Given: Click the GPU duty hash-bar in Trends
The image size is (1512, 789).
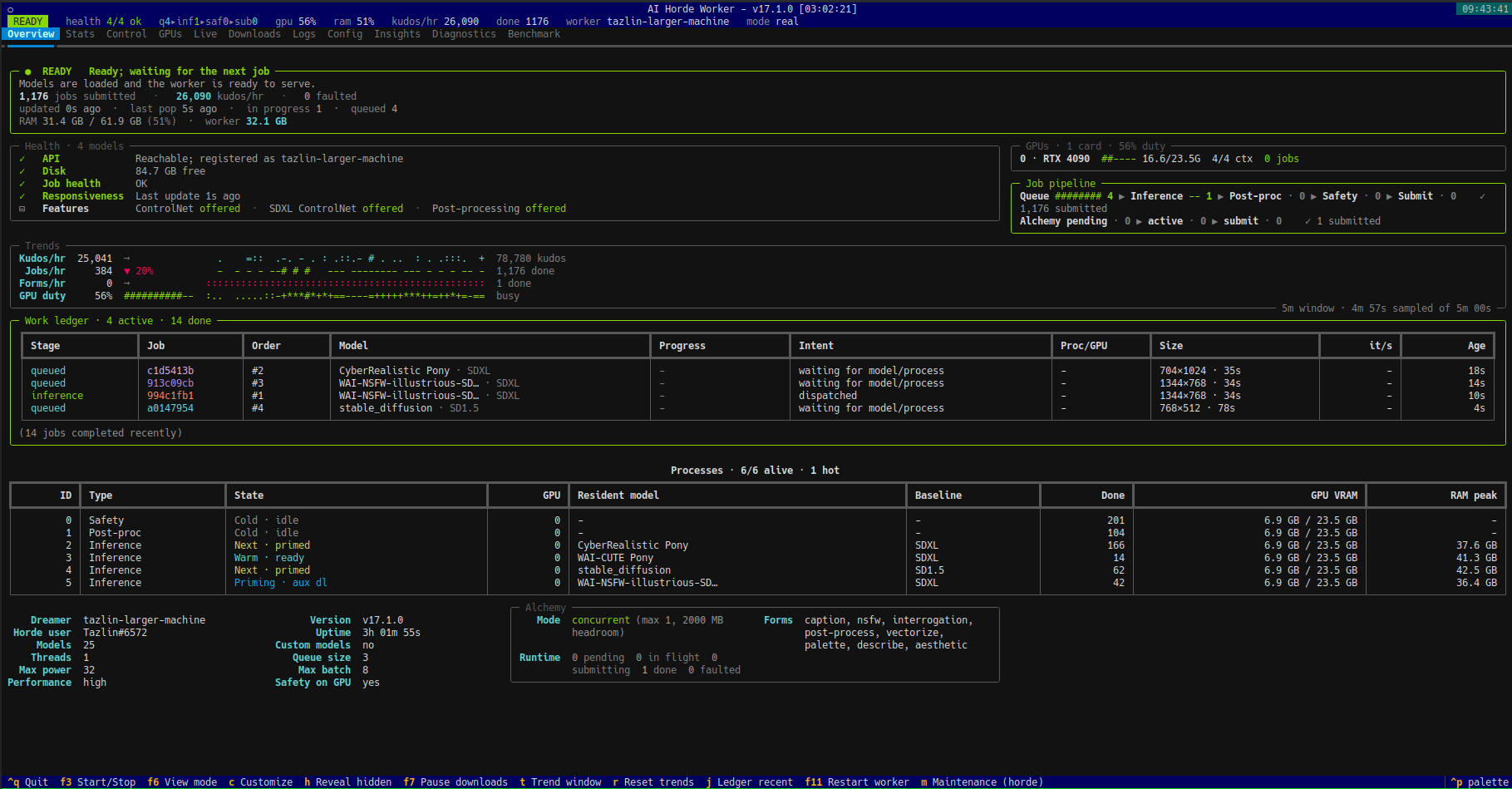Looking at the screenshot, I should point(159,296).
